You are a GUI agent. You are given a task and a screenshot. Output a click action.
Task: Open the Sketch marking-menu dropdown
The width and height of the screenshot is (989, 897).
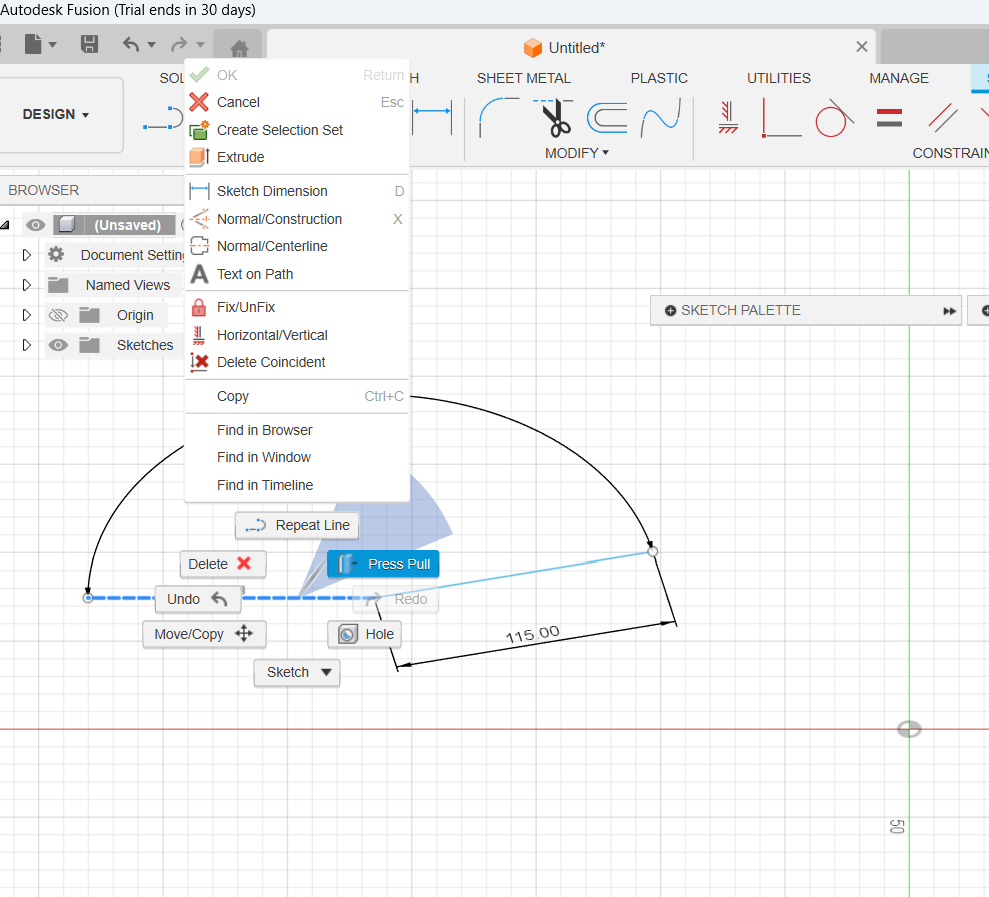click(x=296, y=672)
